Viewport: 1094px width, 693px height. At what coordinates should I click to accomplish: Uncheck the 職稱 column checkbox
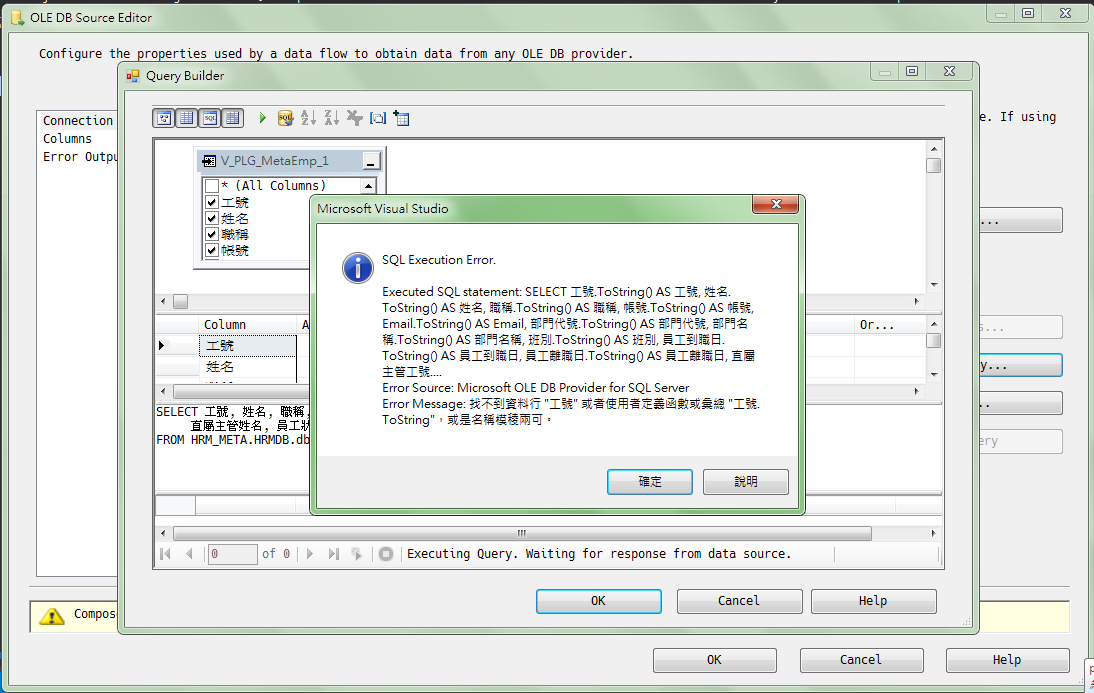[211, 234]
